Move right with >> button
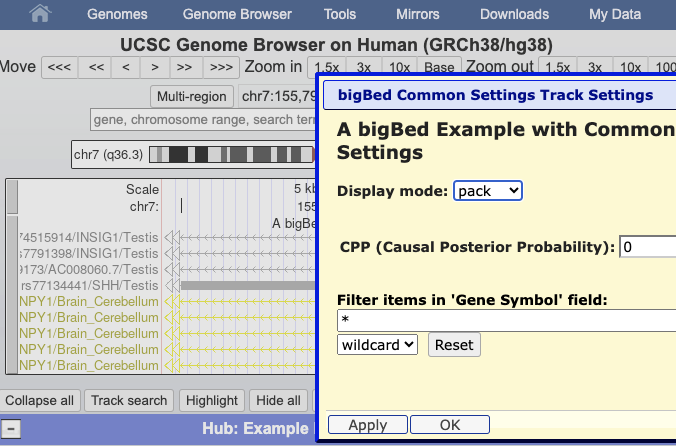 (184, 67)
